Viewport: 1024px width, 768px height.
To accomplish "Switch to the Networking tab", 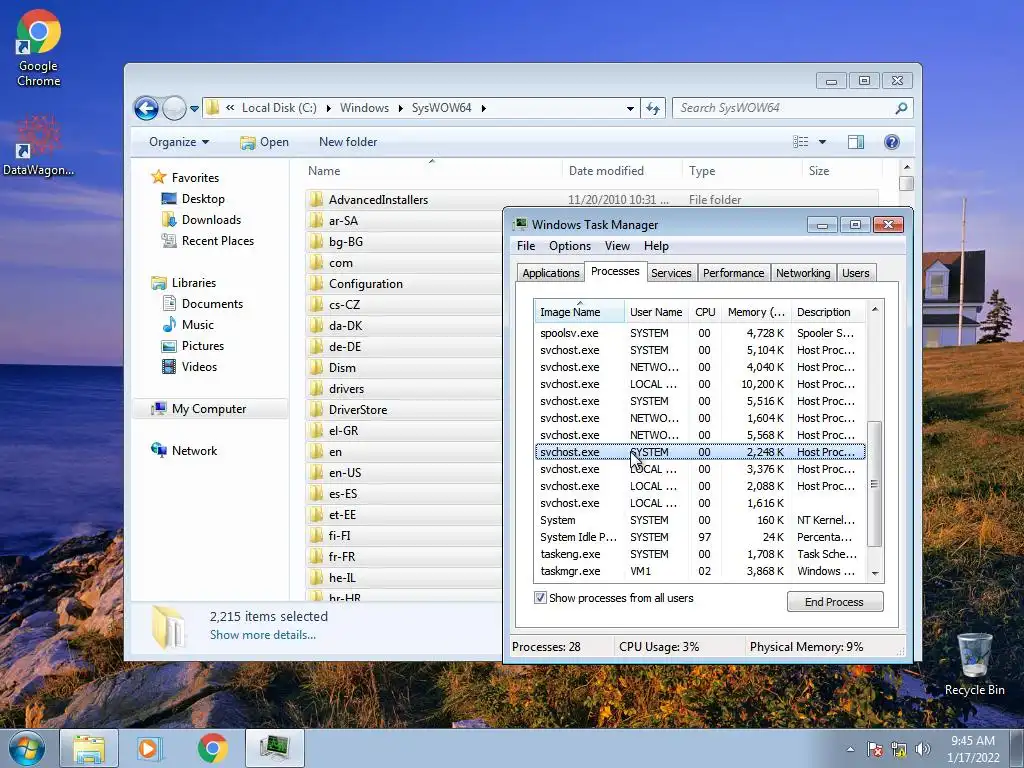I will click(803, 273).
